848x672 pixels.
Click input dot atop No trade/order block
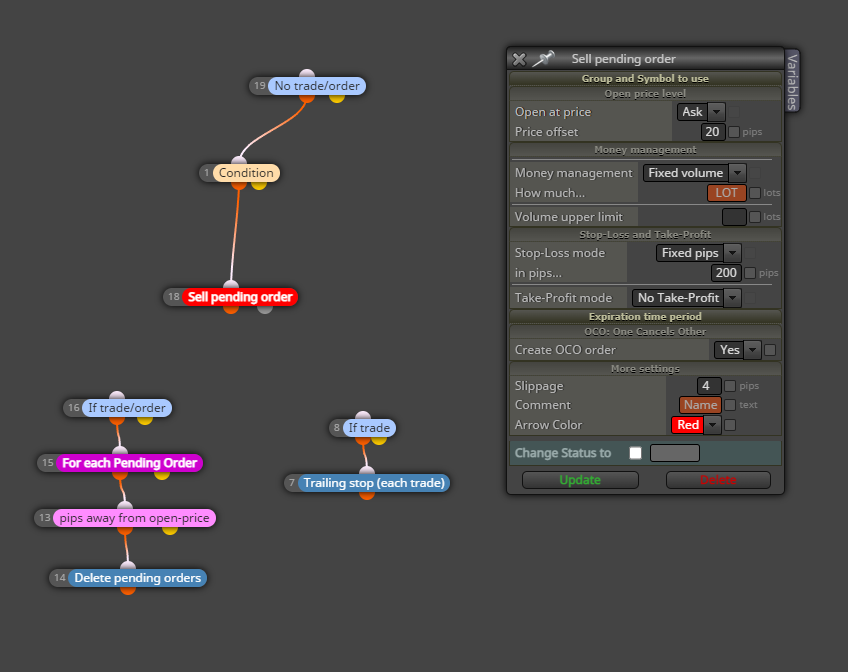[307, 74]
